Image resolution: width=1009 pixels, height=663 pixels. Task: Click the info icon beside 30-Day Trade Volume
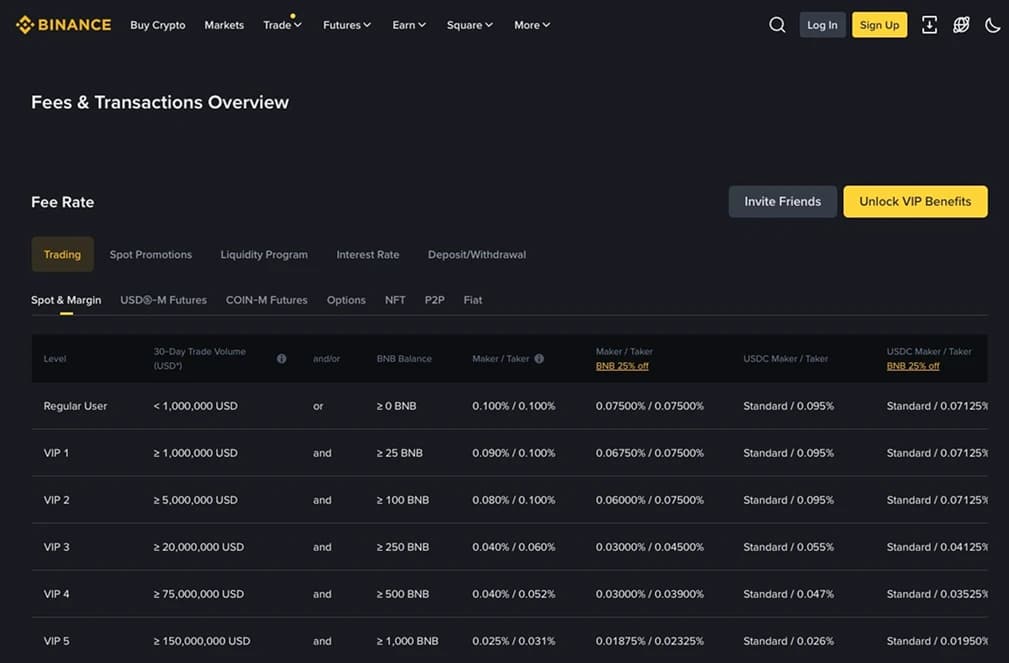pos(283,358)
